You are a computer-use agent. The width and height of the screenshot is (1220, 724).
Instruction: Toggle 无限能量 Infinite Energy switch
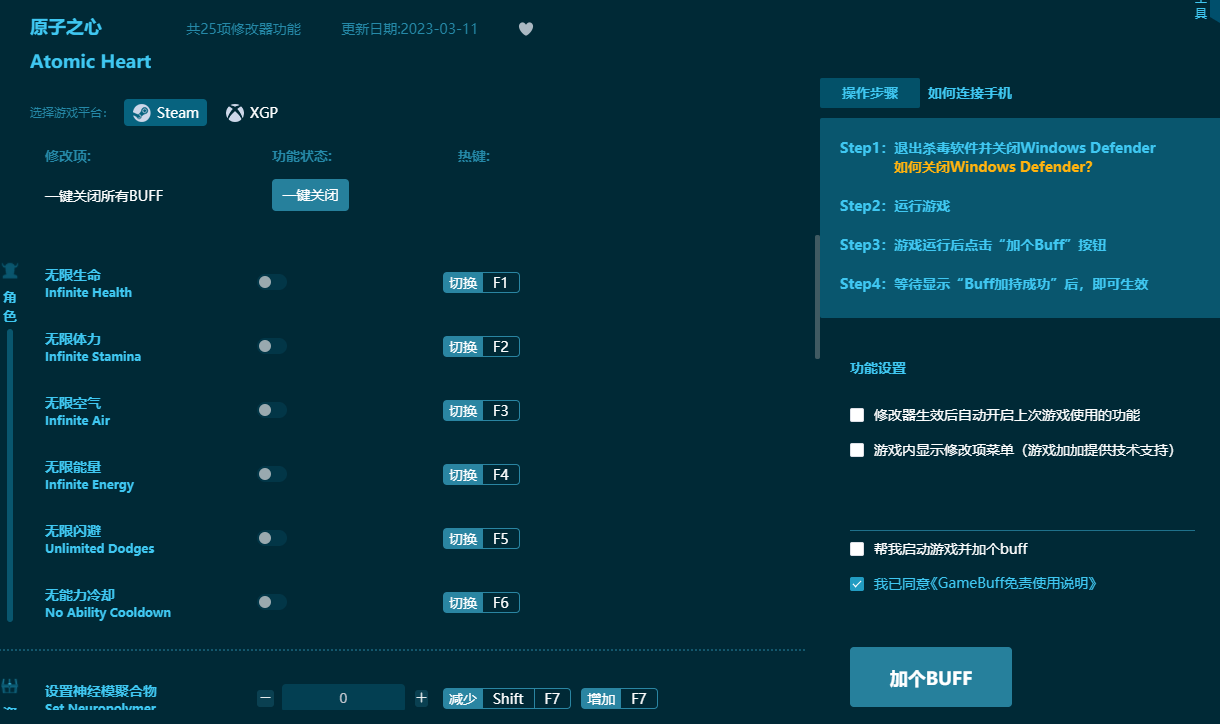[272, 475]
